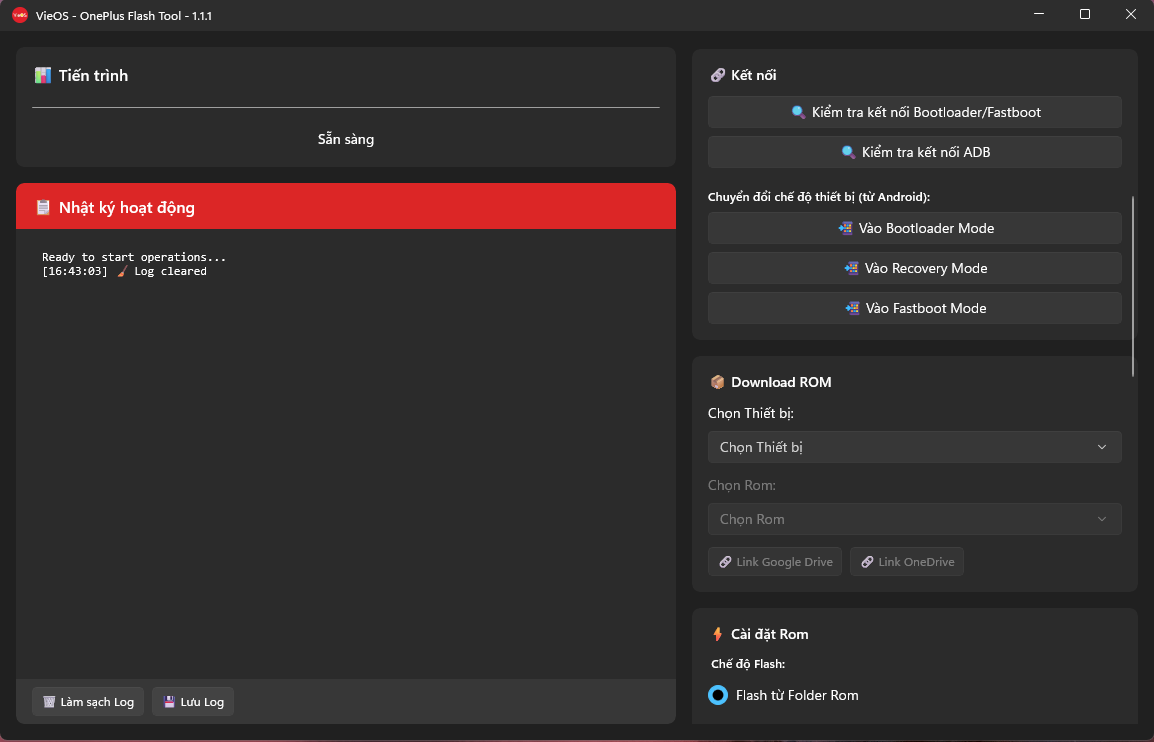Click the bar chart icon beside Tiến trình
Screen dimensions: 1154x742
point(43,75)
